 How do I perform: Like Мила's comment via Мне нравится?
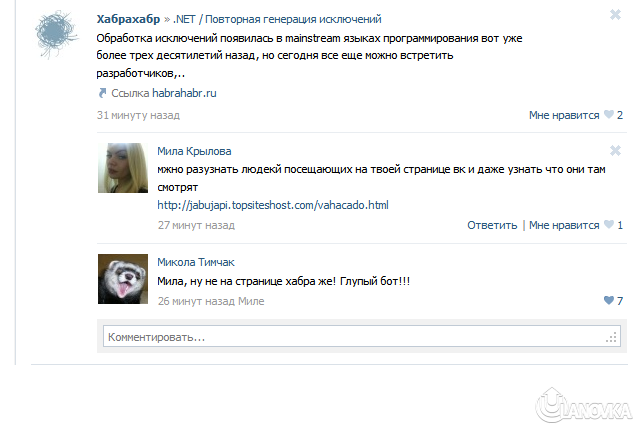tap(564, 225)
